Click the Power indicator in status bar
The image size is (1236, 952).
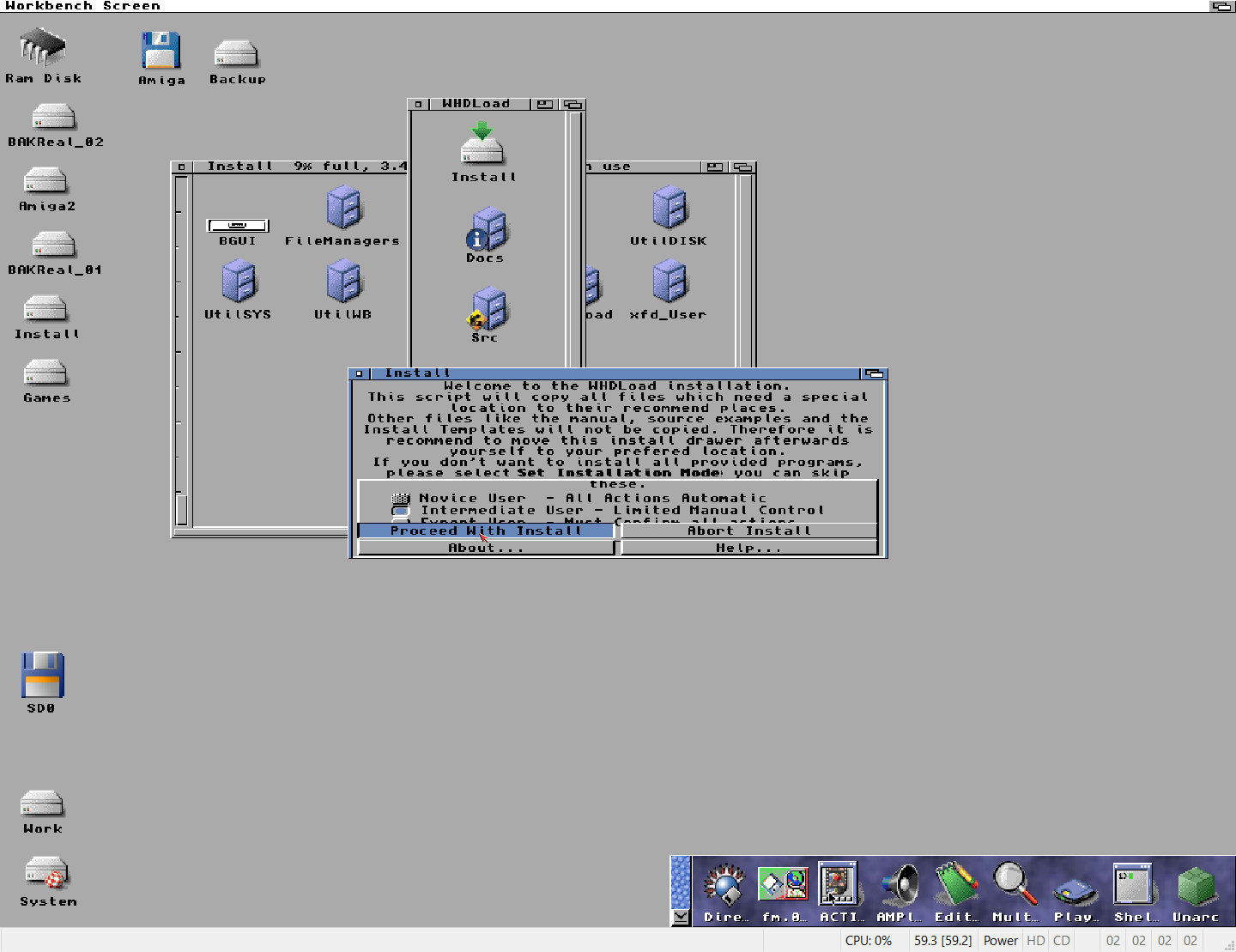pos(1001,941)
